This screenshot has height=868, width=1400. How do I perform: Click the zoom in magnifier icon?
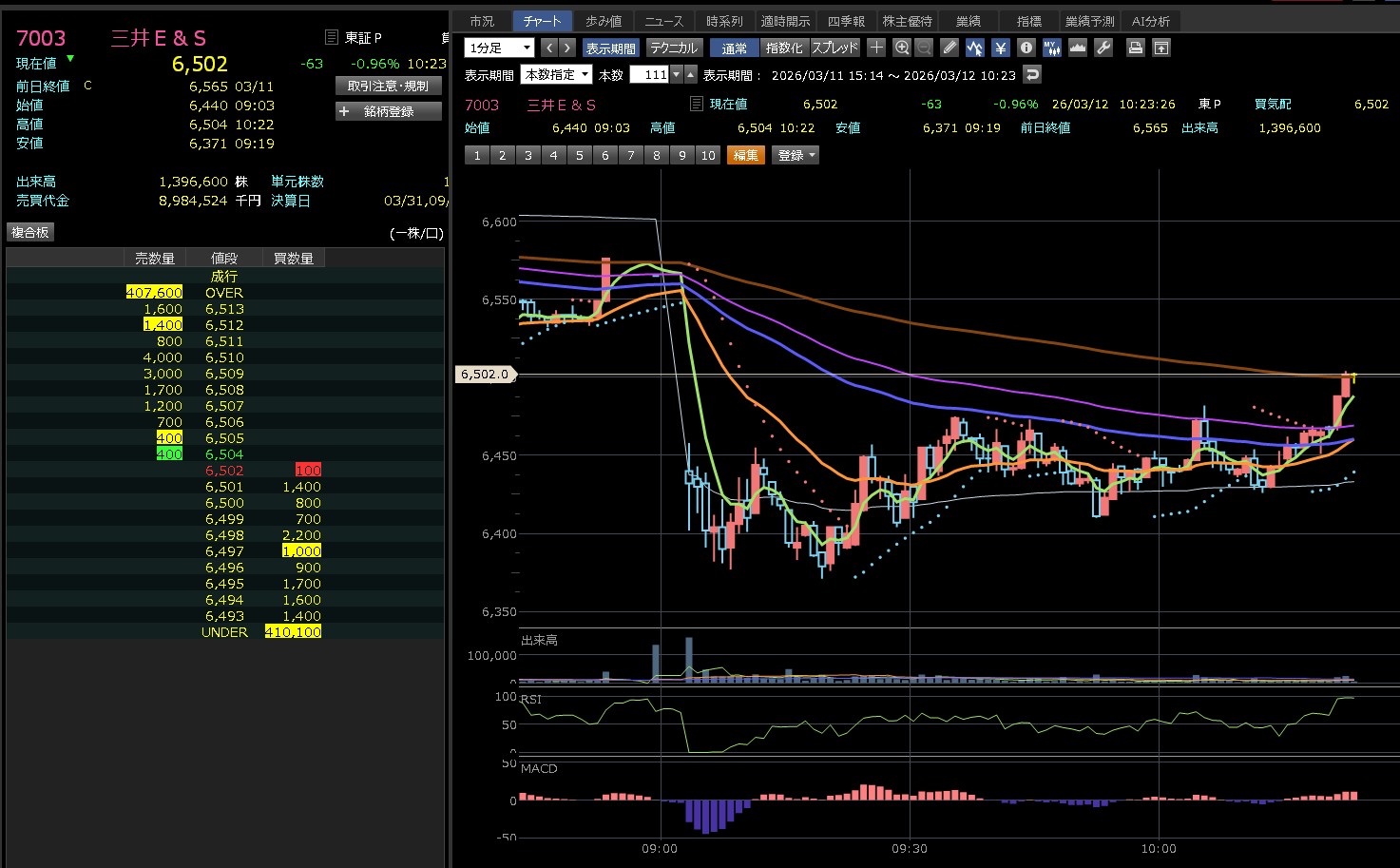(x=902, y=48)
